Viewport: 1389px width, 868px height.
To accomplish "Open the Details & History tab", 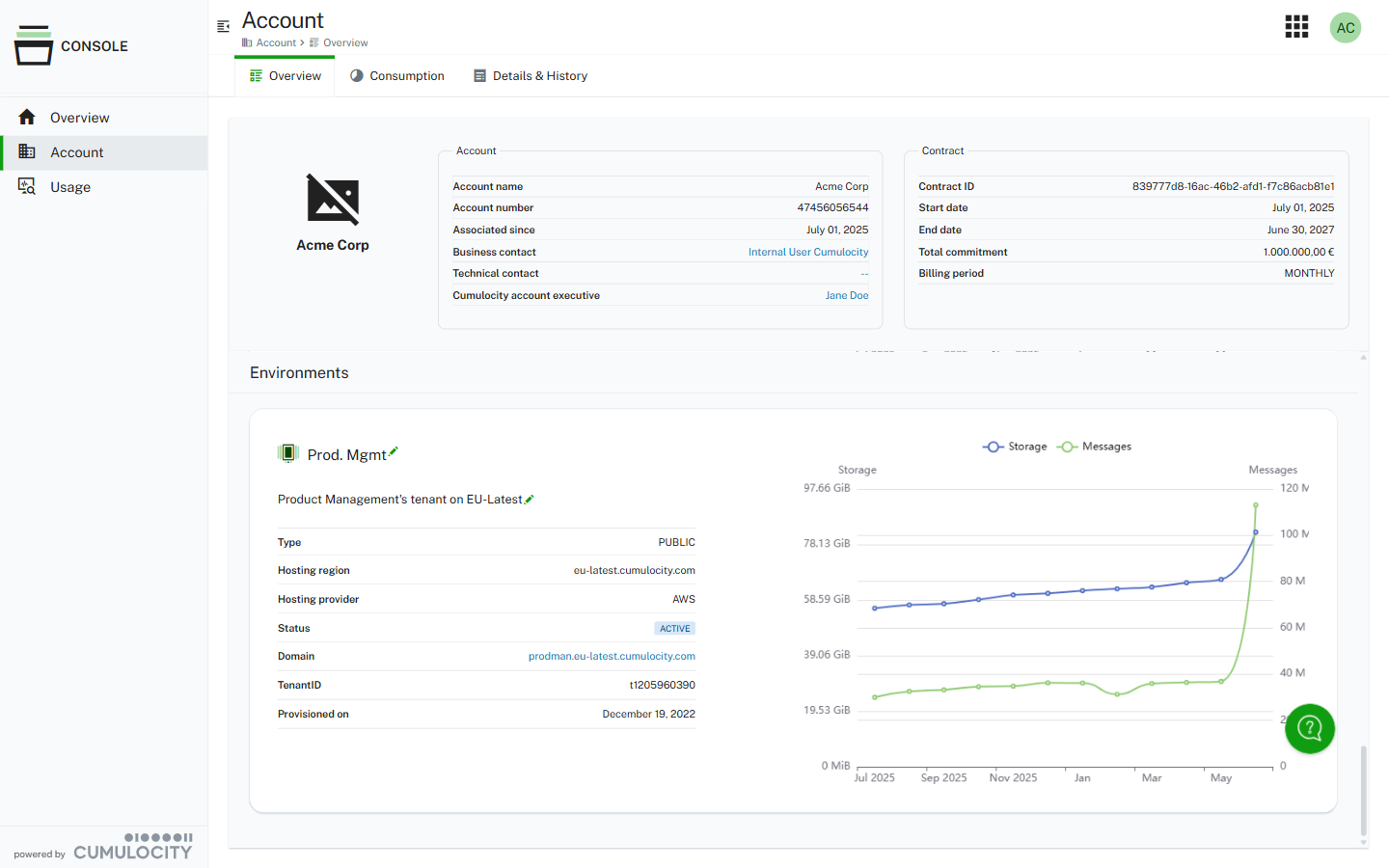I will pos(530,76).
